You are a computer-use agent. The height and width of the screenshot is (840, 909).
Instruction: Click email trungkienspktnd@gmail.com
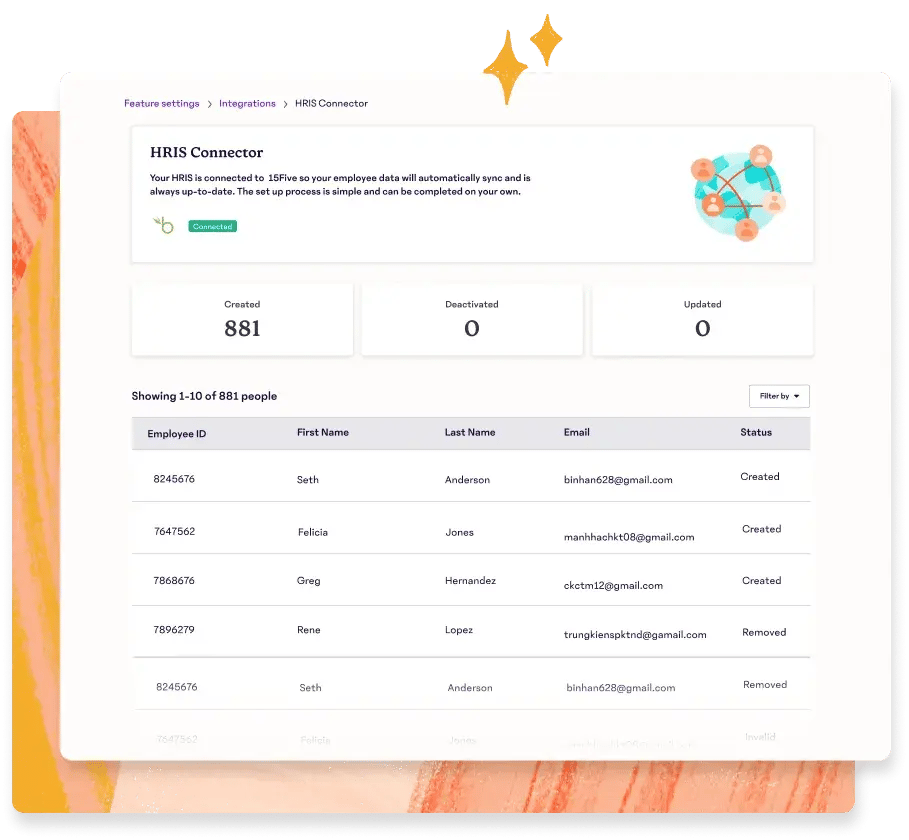(x=635, y=634)
